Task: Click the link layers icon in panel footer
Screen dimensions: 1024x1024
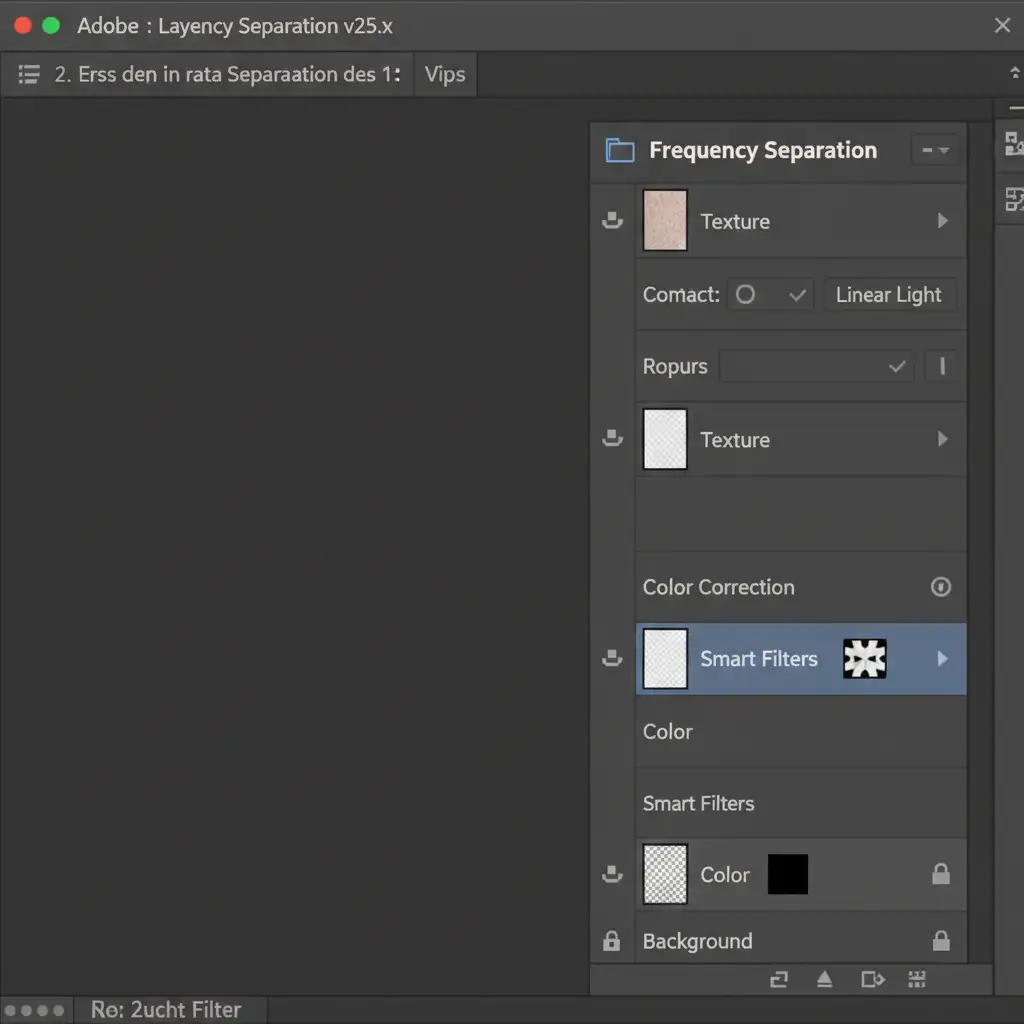Action: pyautogui.click(x=779, y=980)
